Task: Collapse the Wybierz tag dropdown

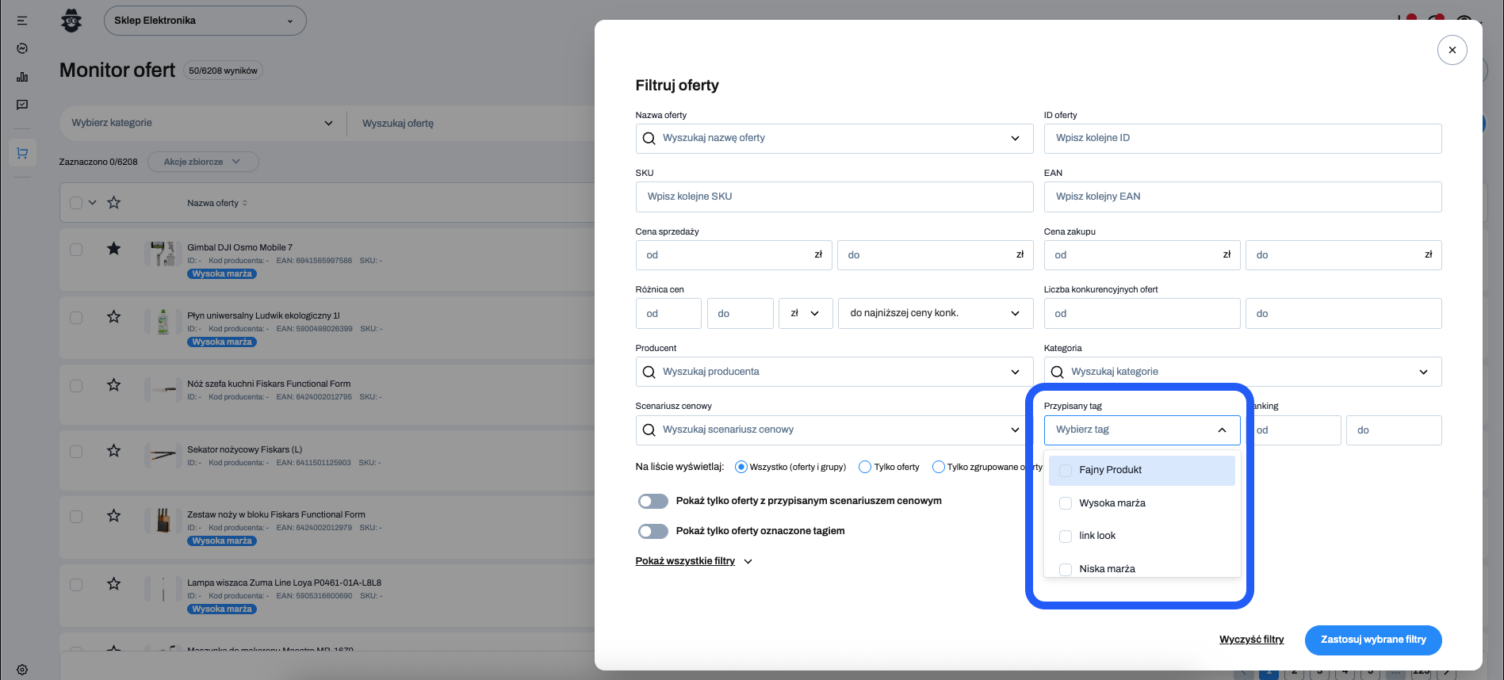Action: (1221, 430)
